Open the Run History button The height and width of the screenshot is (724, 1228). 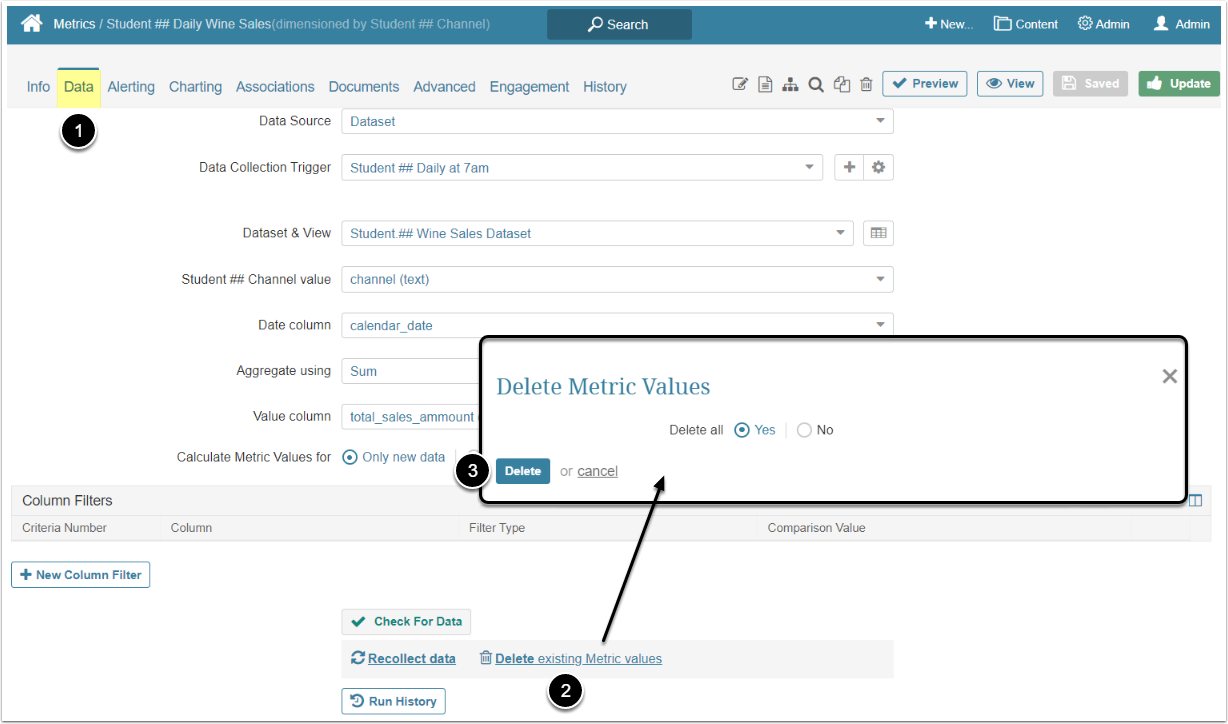point(393,701)
